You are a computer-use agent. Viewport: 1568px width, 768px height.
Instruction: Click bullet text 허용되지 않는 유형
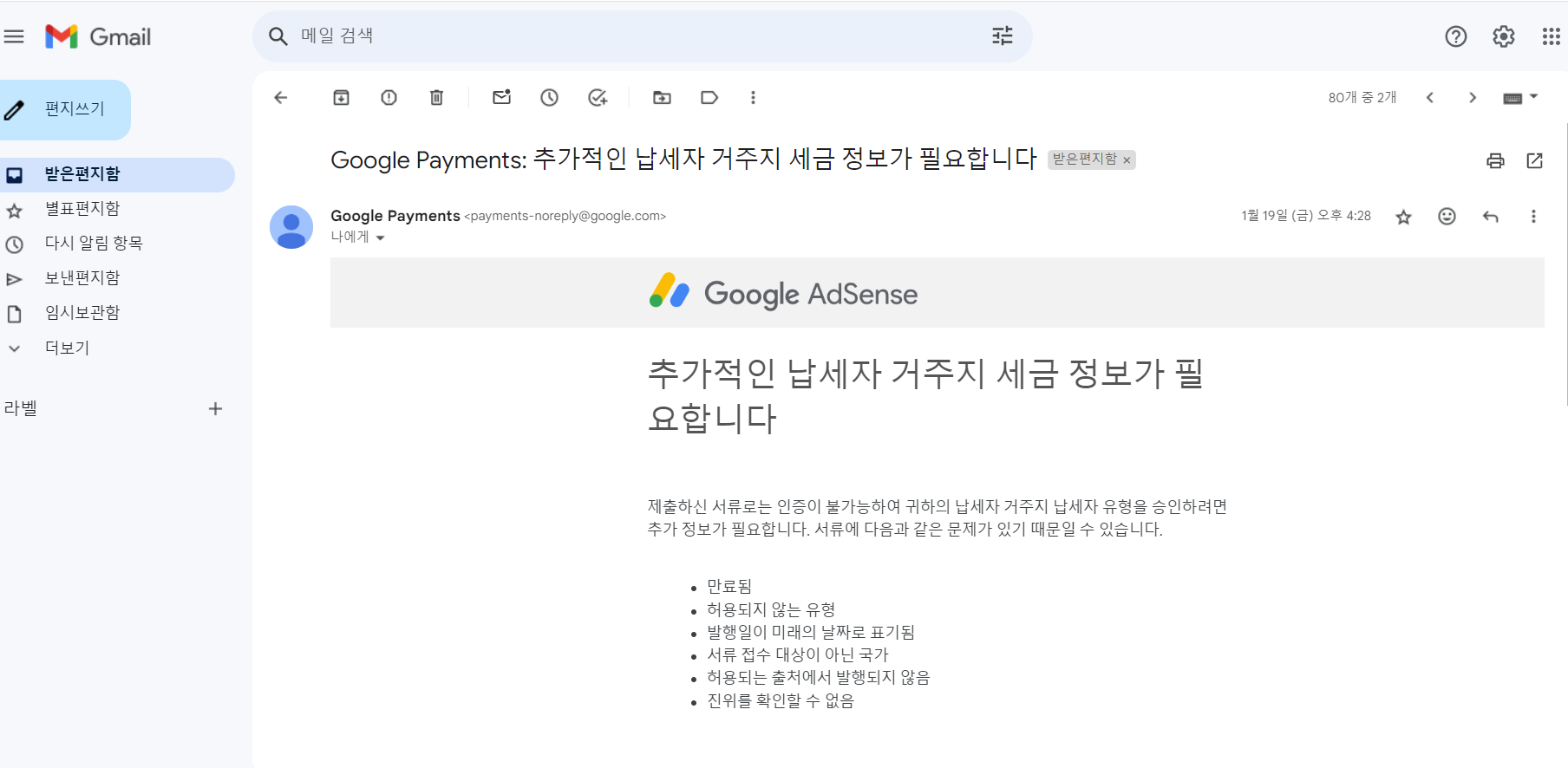click(771, 609)
